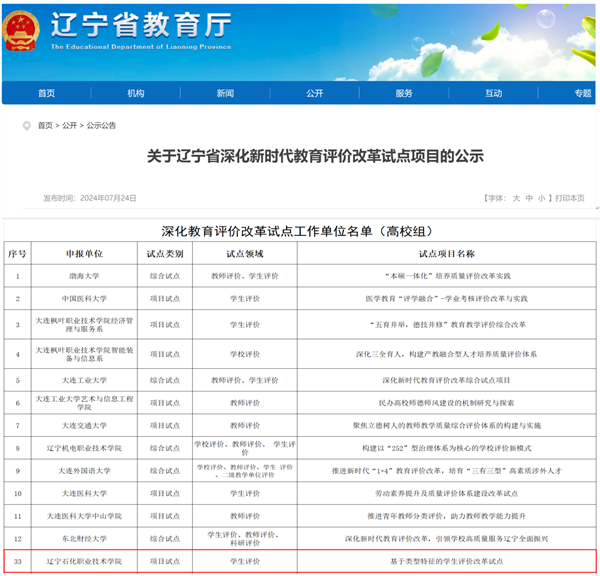Click the location pin icon beside breadcrumb
The width and height of the screenshot is (600, 576).
pos(26,126)
